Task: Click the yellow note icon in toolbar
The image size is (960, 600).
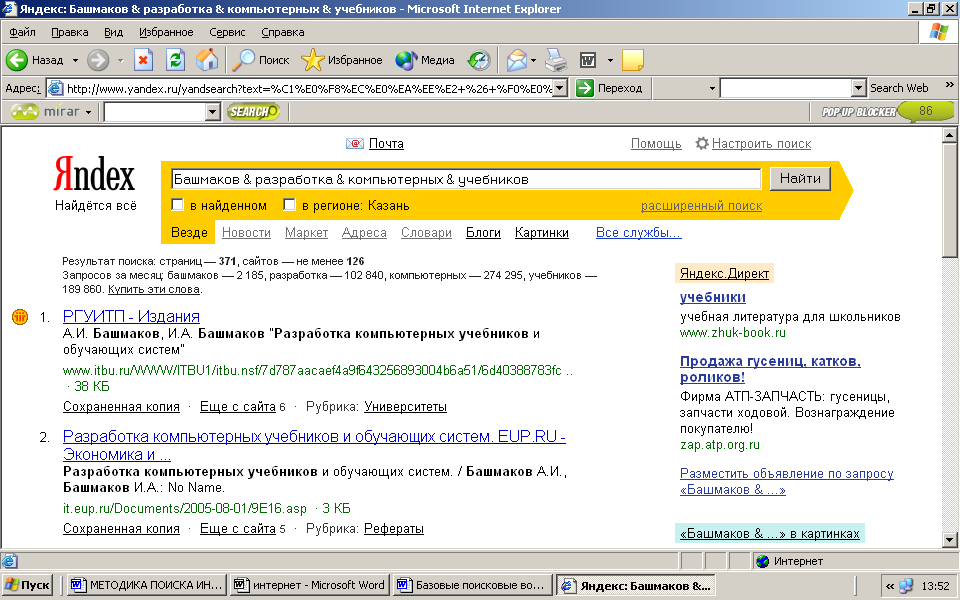Action: 632,60
